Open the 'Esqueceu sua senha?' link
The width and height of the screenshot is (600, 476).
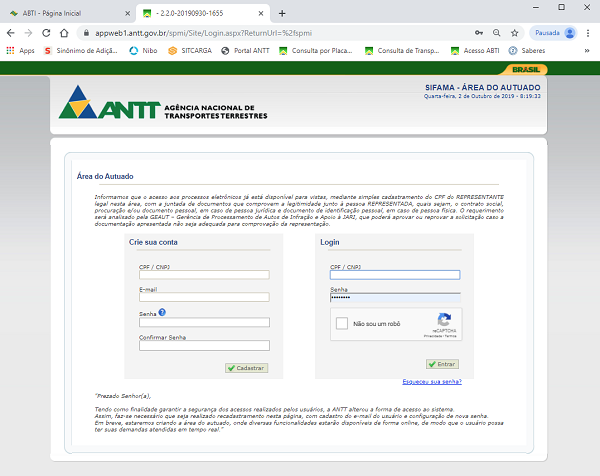coord(431,382)
